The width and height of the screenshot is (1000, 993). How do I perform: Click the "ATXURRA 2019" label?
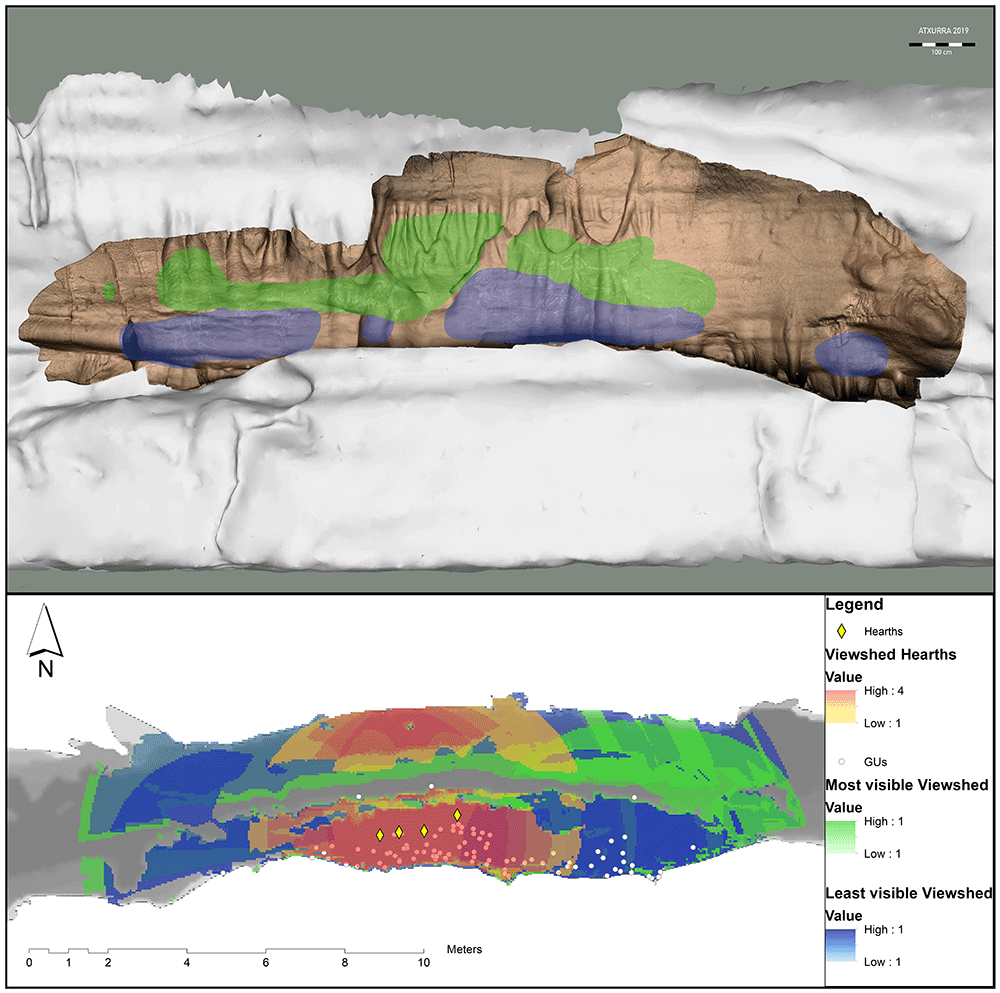click(943, 31)
